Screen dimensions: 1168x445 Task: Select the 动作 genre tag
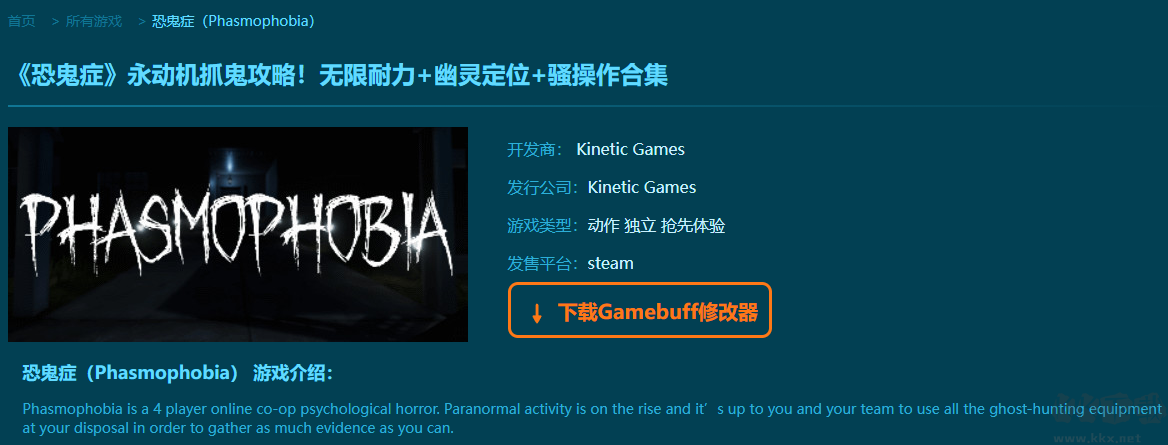(603, 226)
